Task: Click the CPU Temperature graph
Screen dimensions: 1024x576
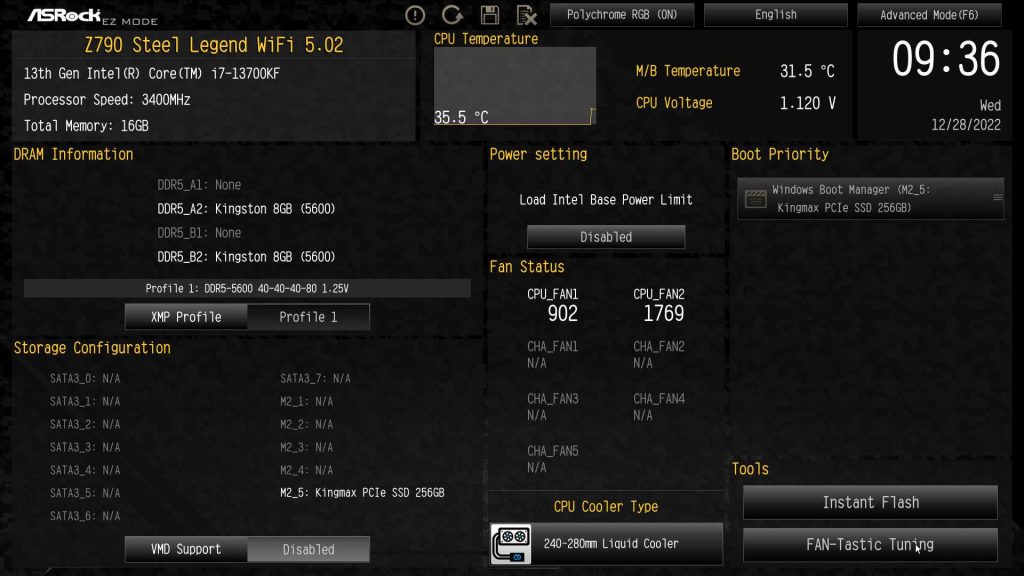Action: (515, 86)
